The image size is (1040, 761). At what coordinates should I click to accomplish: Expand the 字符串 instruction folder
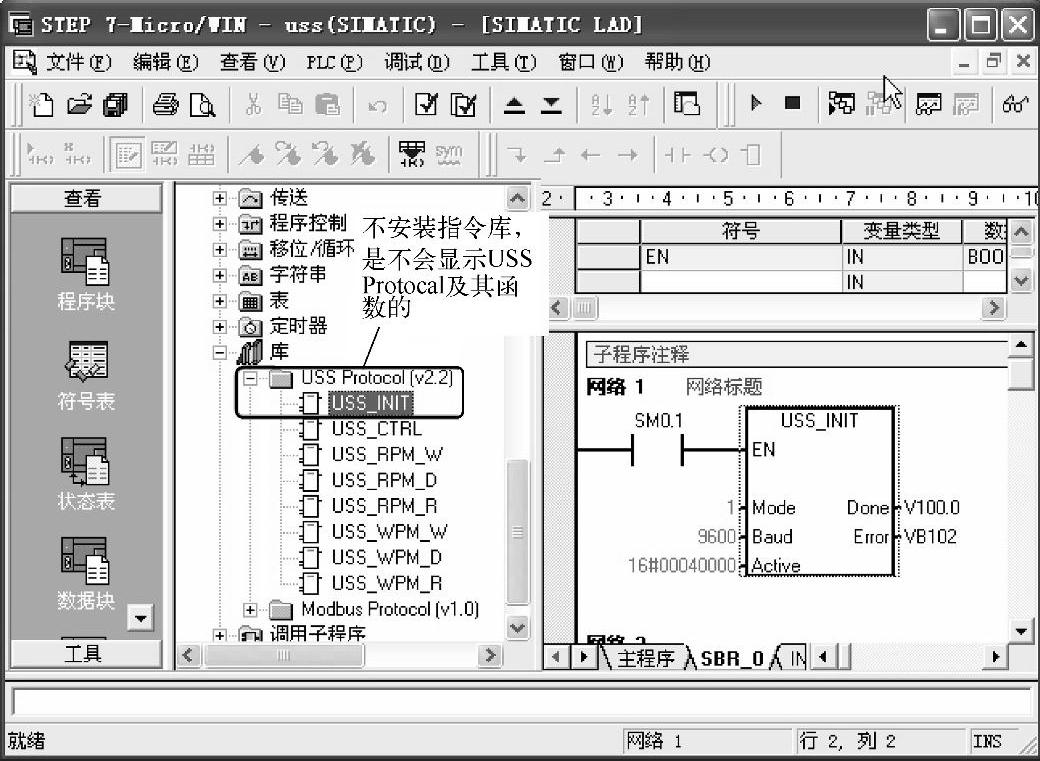[x=220, y=275]
